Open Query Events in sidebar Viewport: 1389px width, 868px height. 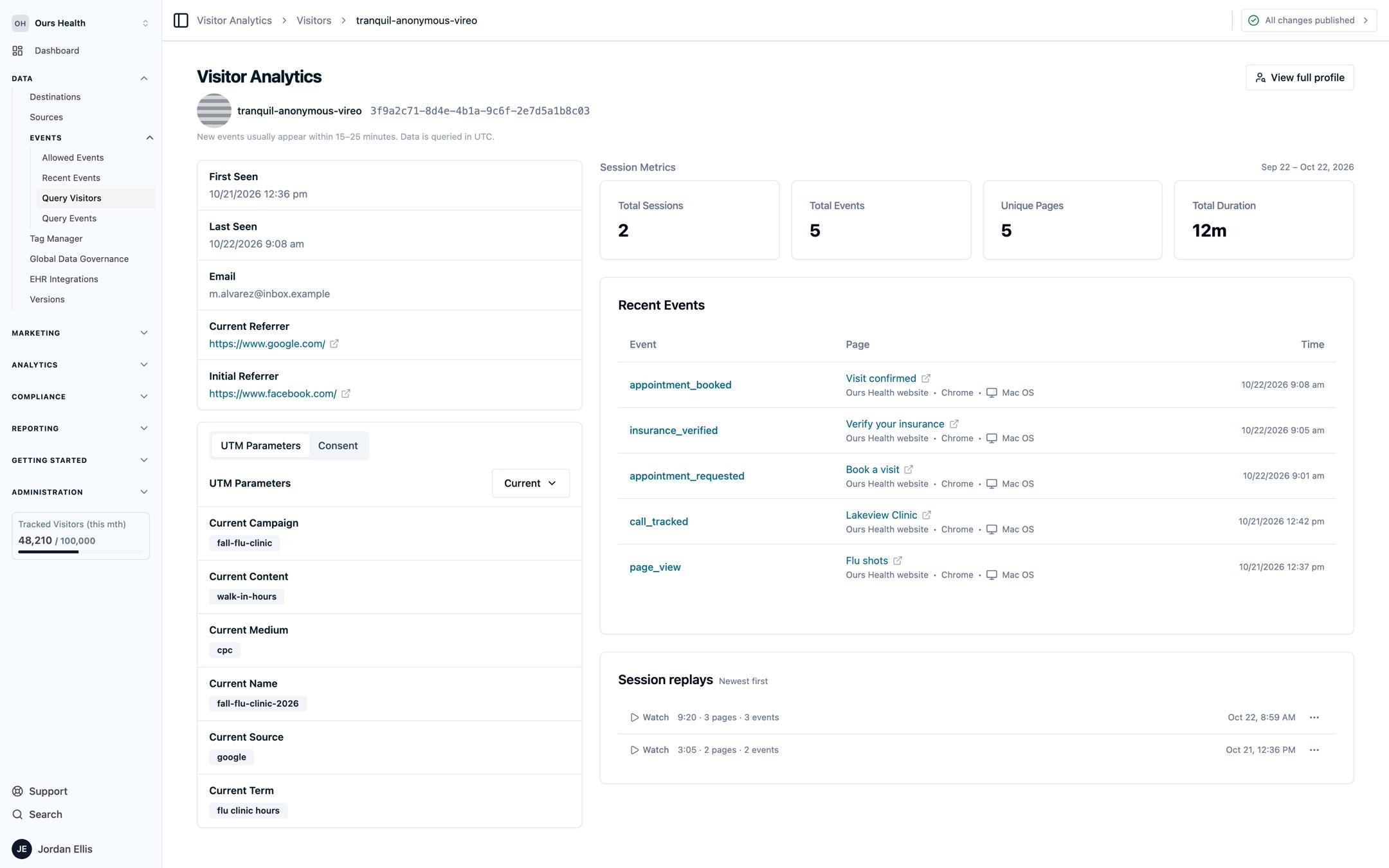click(69, 219)
